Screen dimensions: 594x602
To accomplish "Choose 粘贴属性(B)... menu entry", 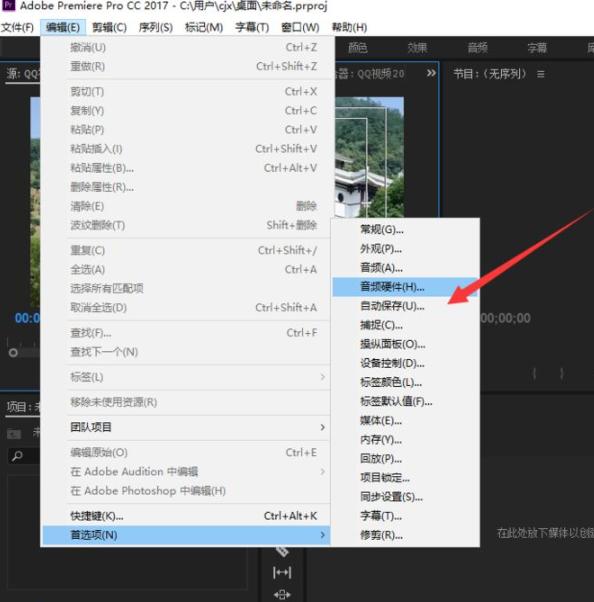I will 186,168.
